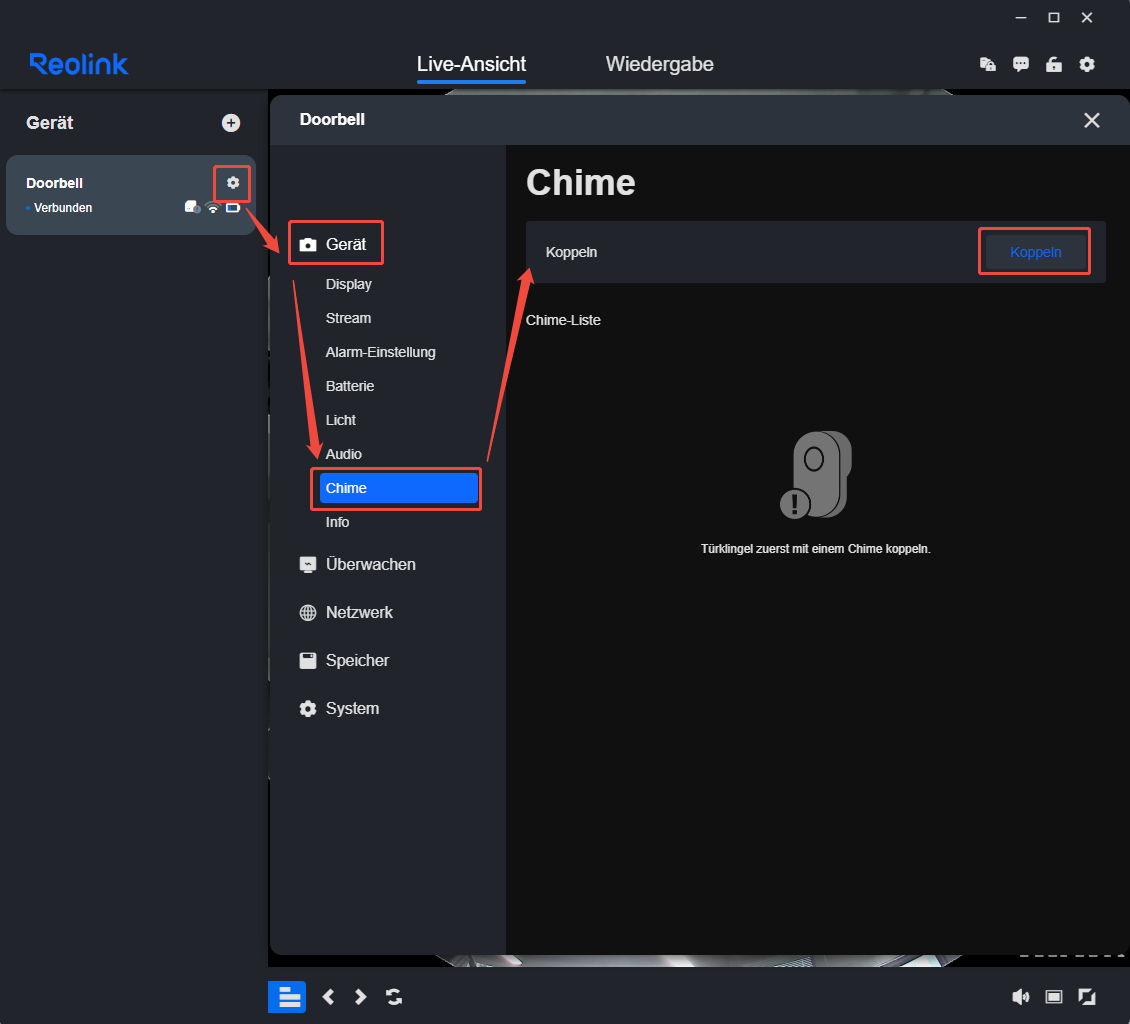
Task: Go to next page arrow in bottom bar
Action: point(360,997)
